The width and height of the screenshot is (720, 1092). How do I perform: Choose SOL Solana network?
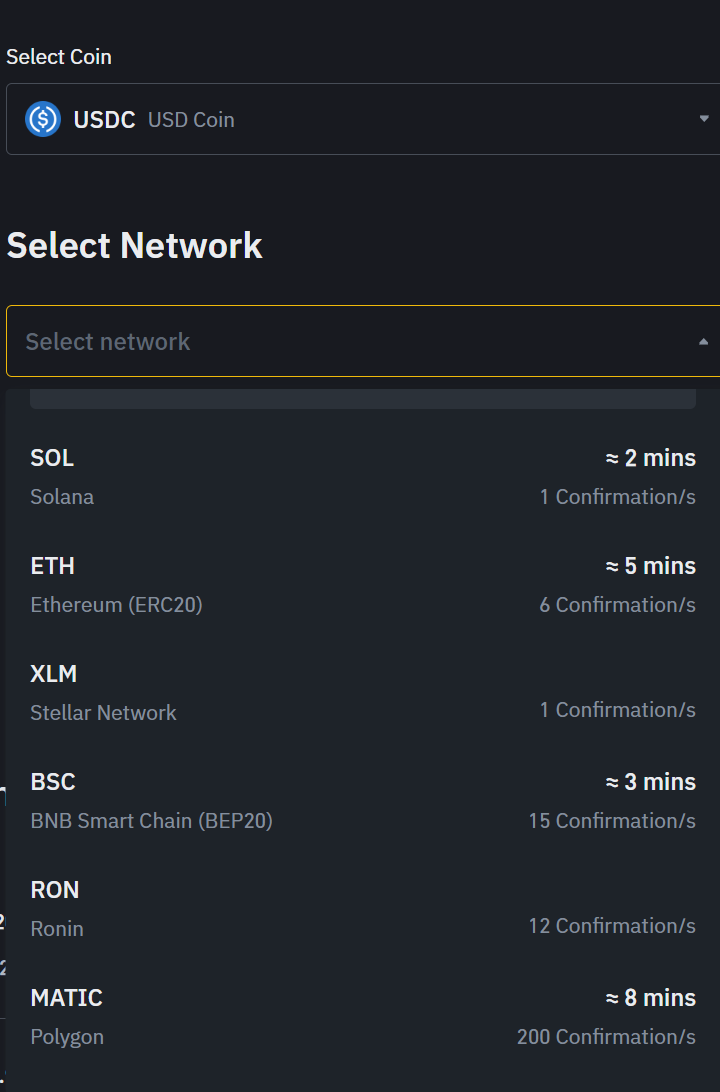62,476
